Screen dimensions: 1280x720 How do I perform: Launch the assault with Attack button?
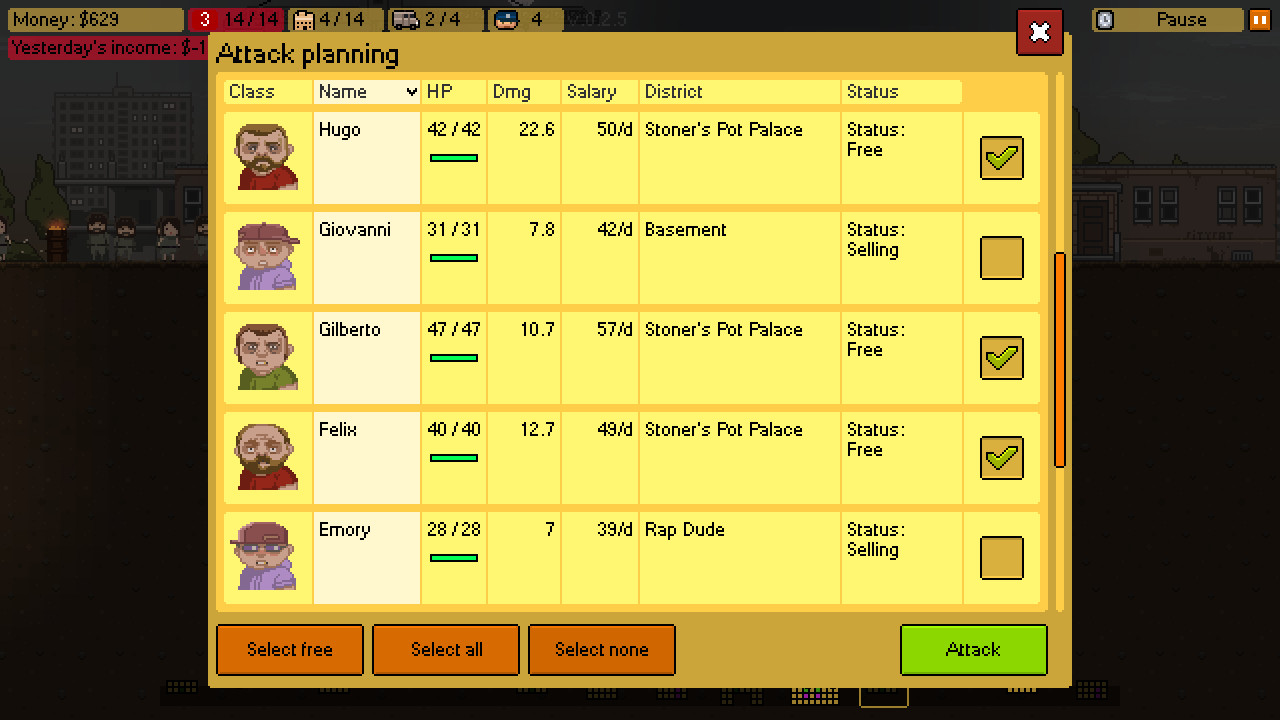pyautogui.click(x=973, y=650)
